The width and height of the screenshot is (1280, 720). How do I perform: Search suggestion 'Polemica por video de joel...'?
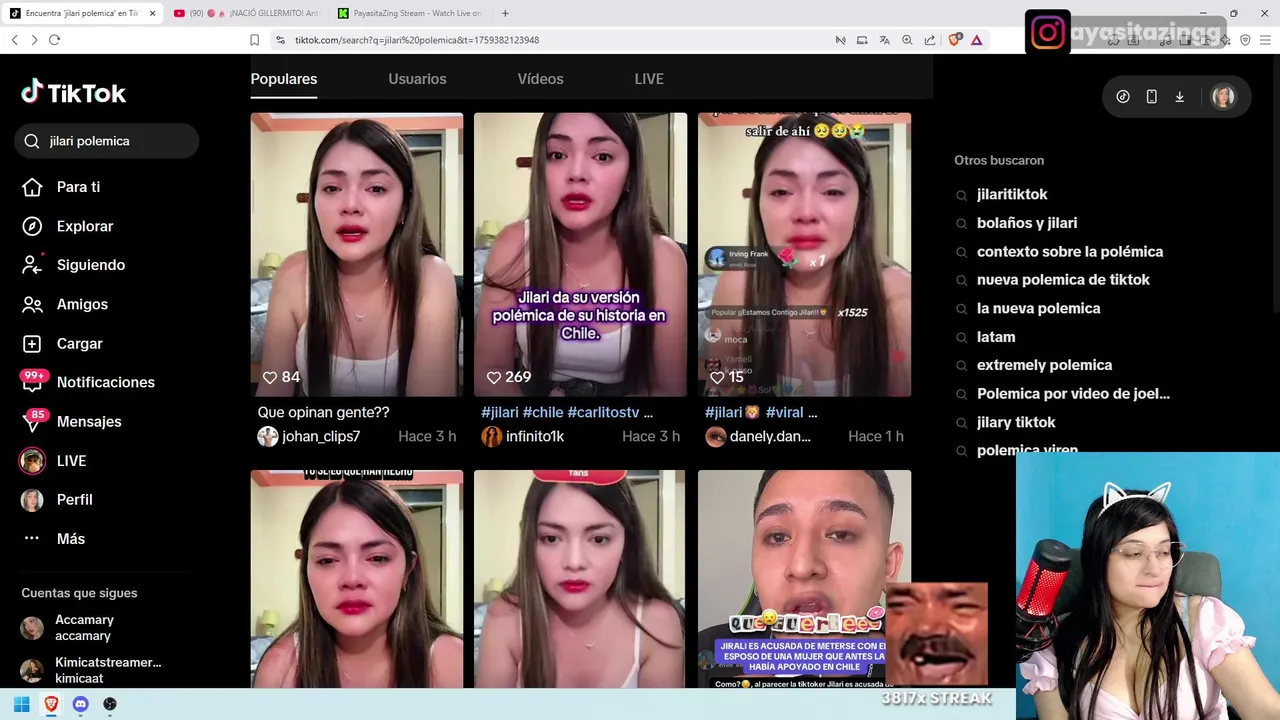(x=1073, y=394)
